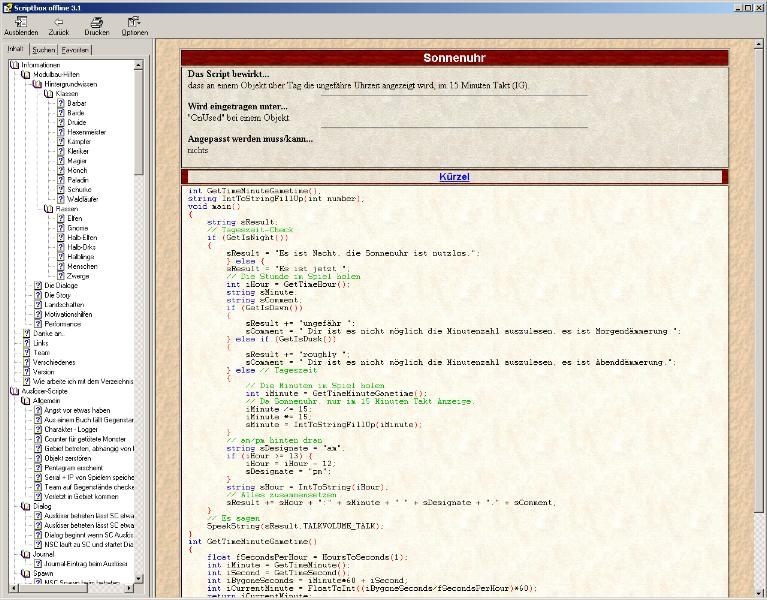Print the page via Drucken icon
This screenshot has width=767, height=600.
point(96,25)
